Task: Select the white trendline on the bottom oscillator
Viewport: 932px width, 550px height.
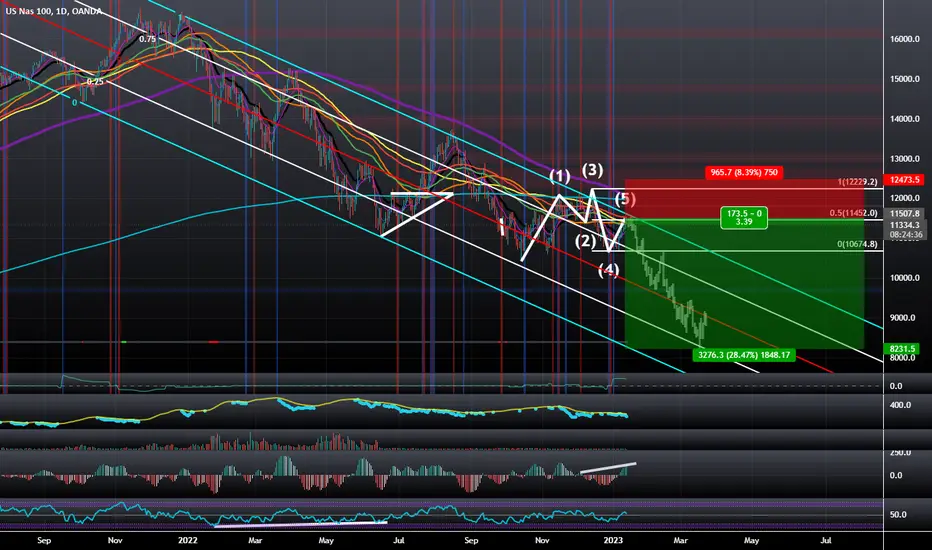Action: click(x=300, y=524)
